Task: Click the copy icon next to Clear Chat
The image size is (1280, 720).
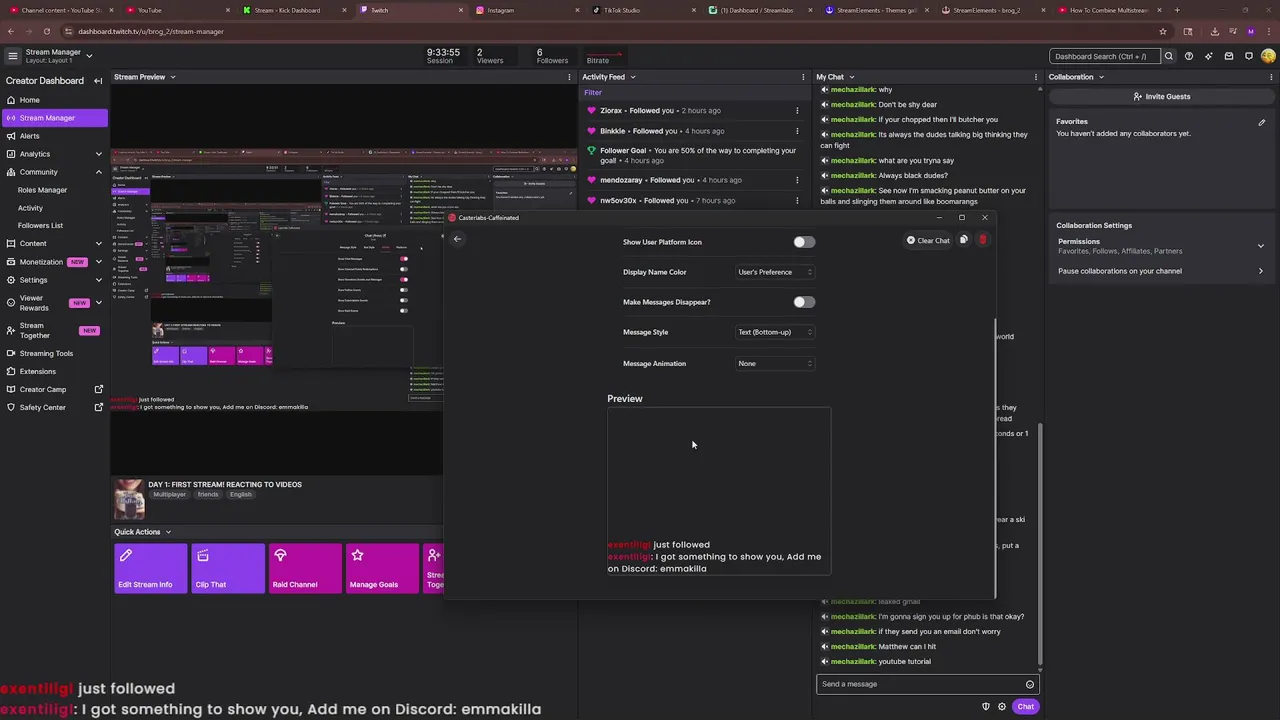Action: click(963, 240)
